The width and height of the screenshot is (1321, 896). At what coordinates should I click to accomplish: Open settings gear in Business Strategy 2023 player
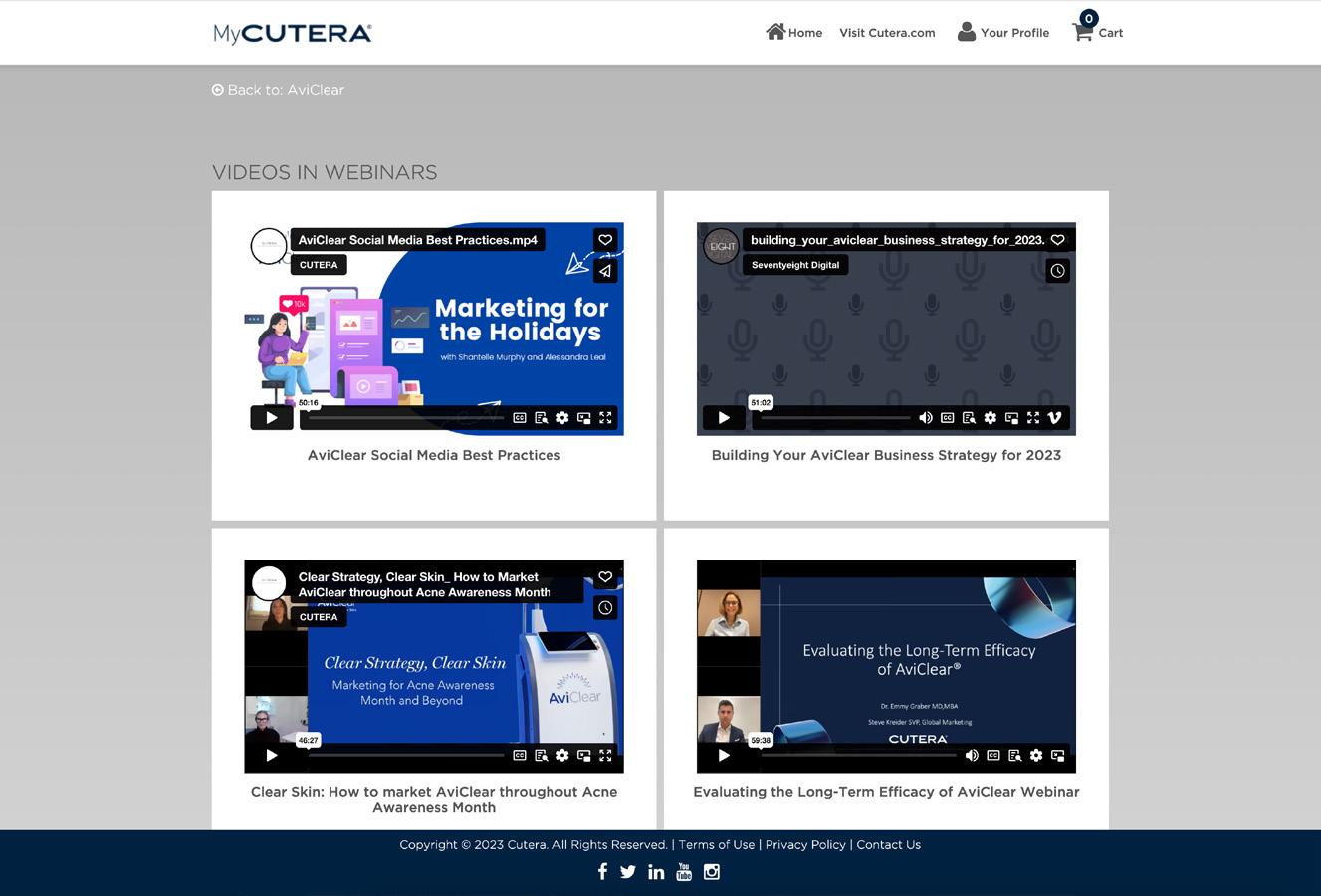pos(991,418)
